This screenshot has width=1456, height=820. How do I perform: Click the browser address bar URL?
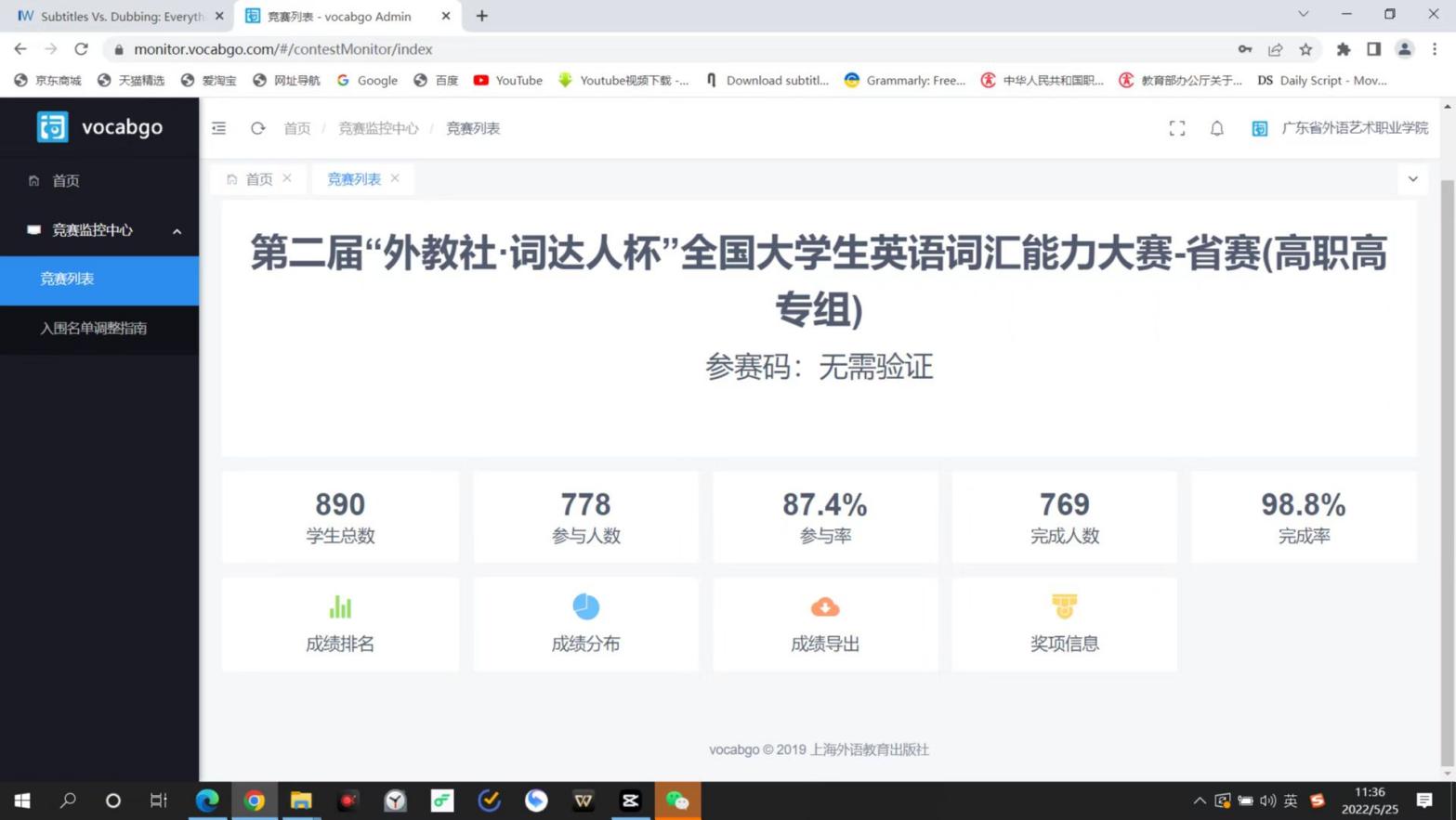tap(282, 49)
